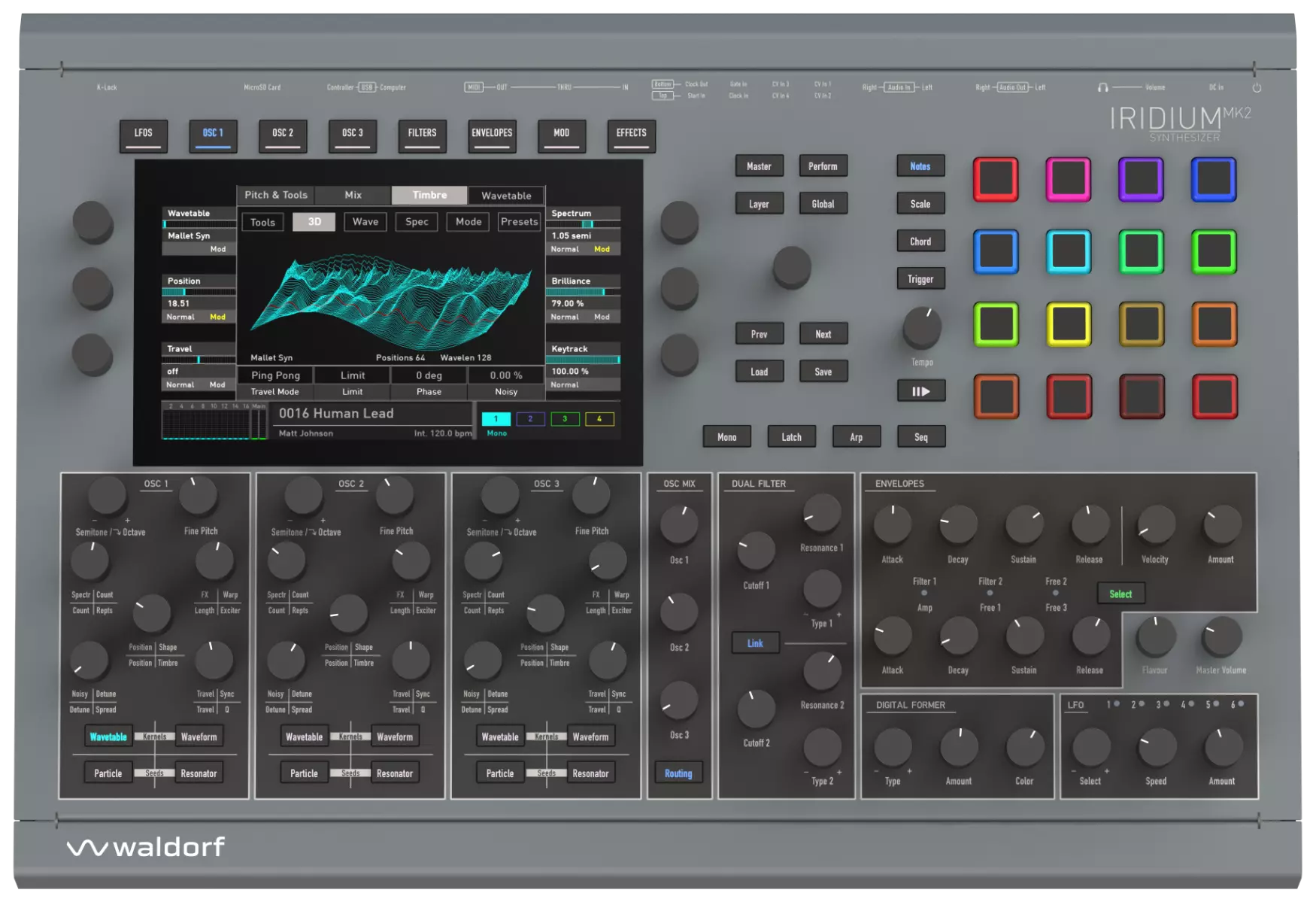Tap the magenta pad in the top row

click(1068, 179)
